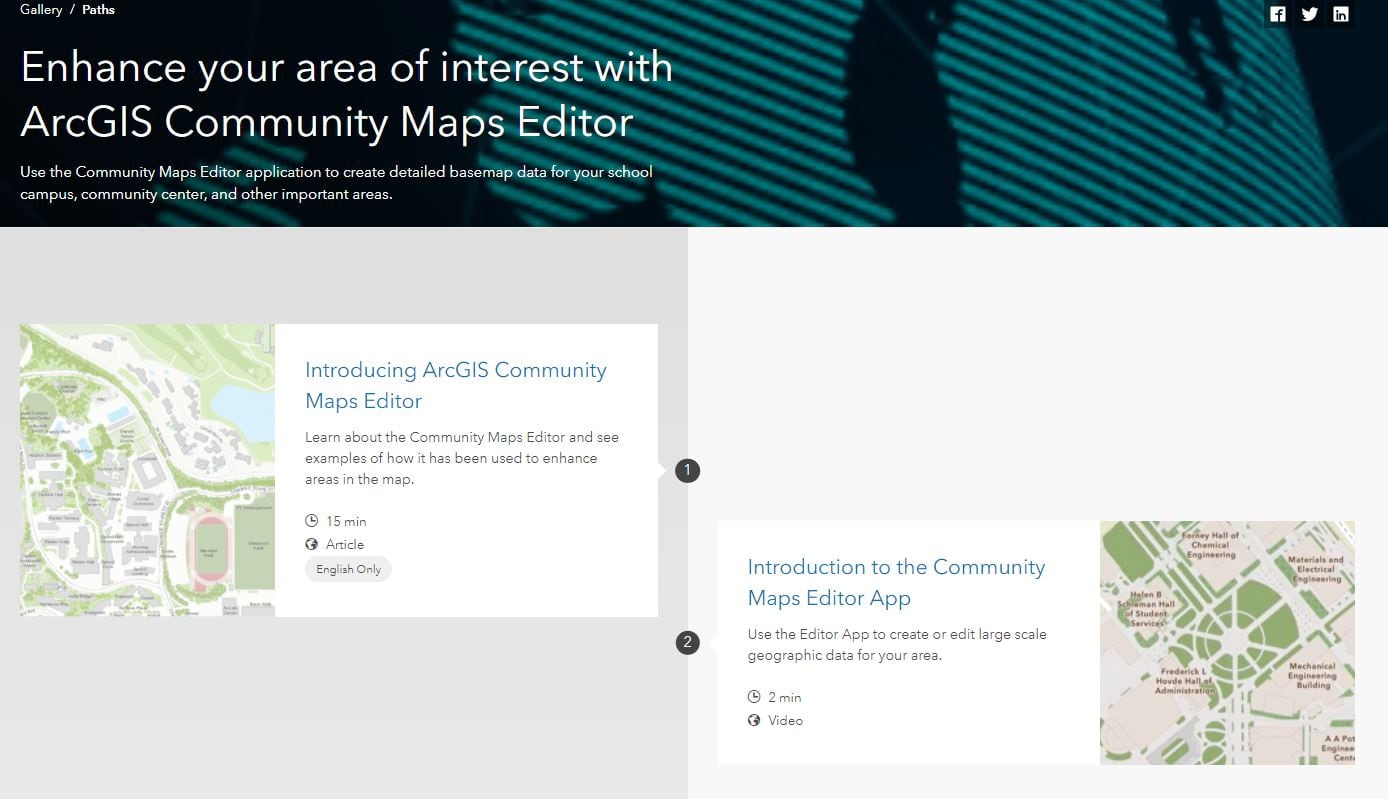Open Introduction to the Community Maps Editor App
Viewport: 1388px width, 799px height.
896,582
